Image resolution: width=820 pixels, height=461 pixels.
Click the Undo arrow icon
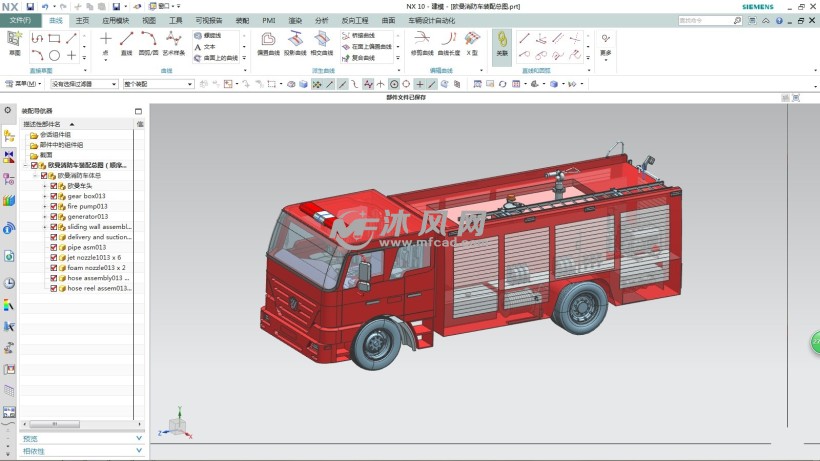pyautogui.click(x=45, y=6)
